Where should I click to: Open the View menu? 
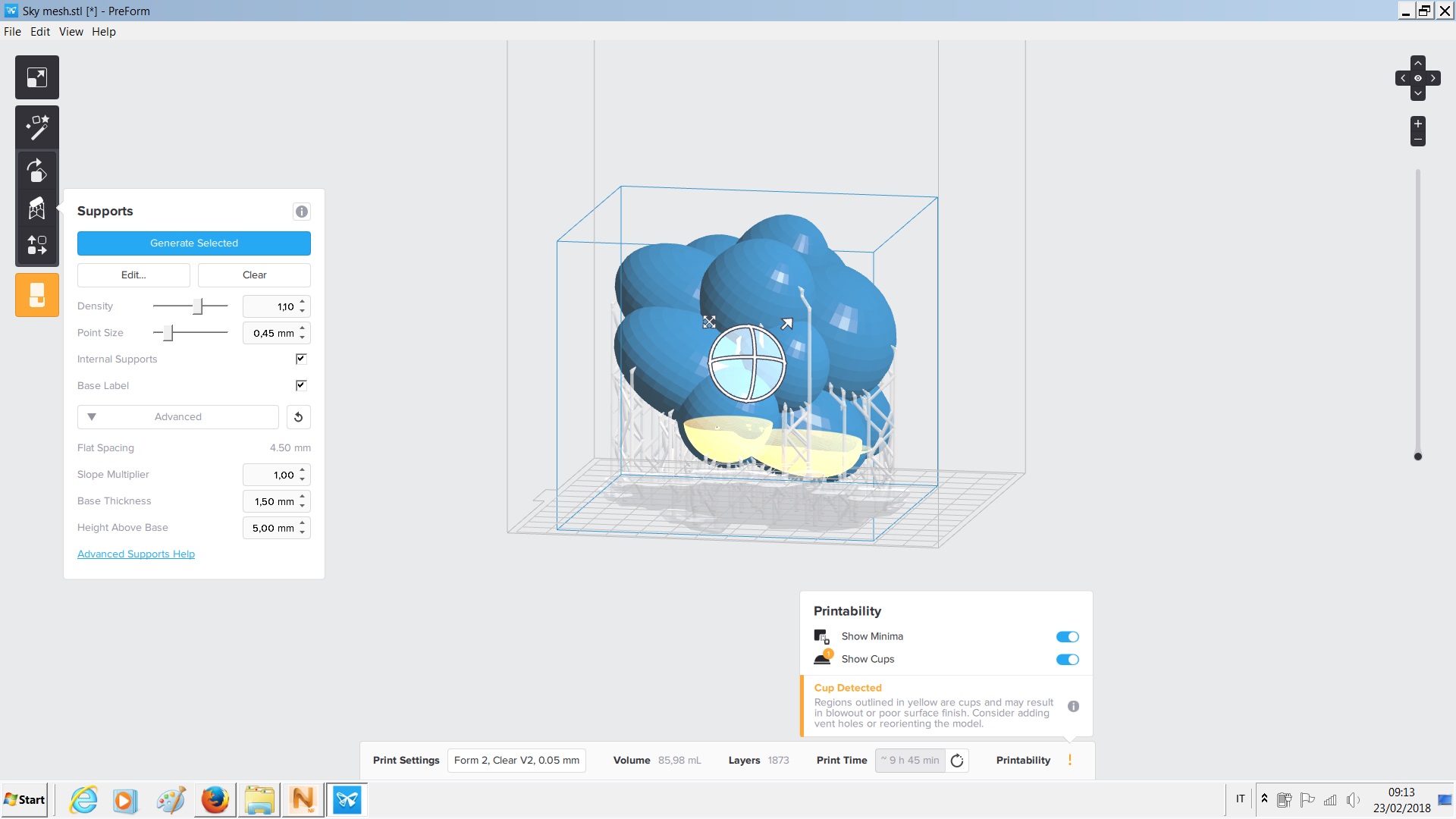(x=71, y=32)
